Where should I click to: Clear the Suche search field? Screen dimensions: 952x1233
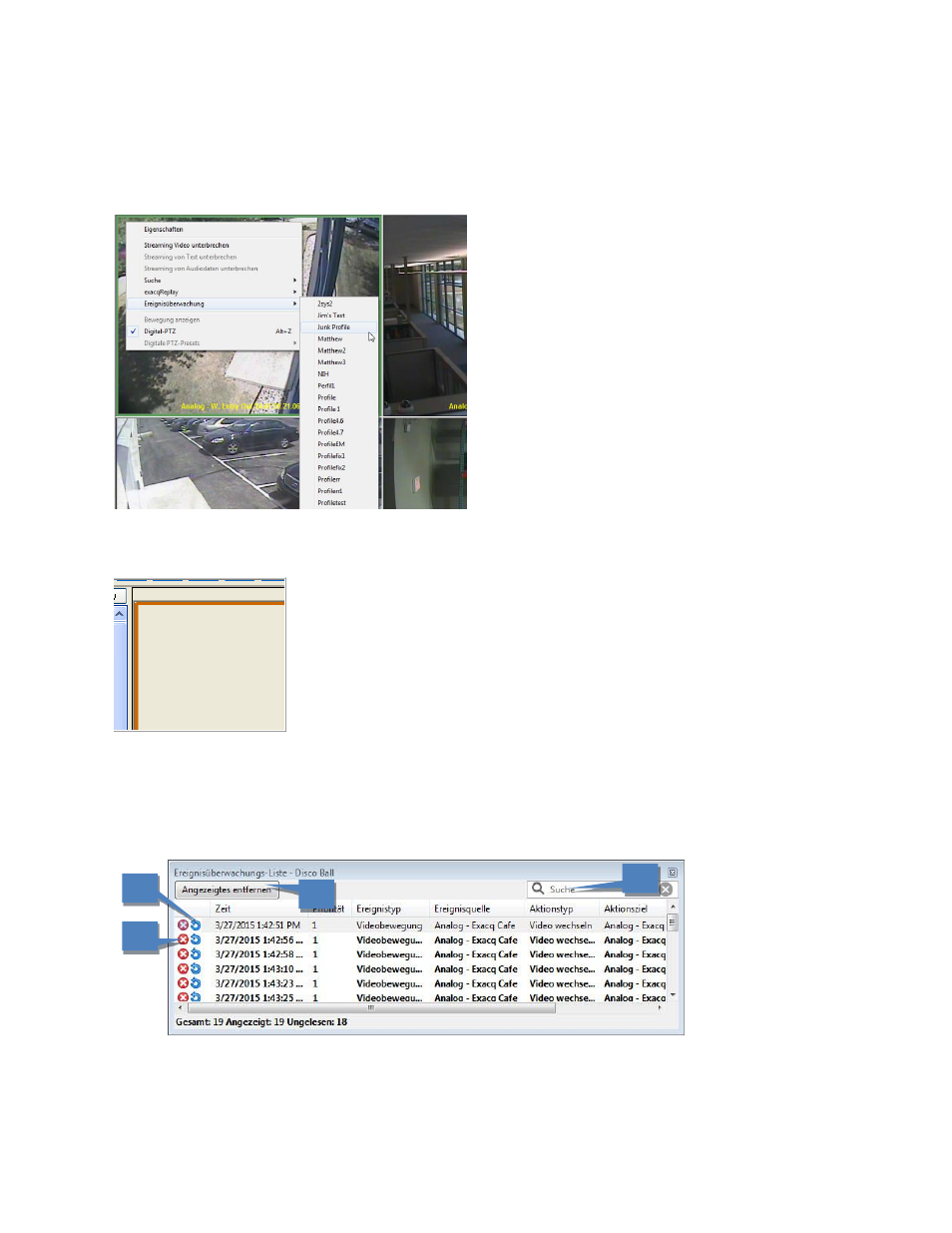pyautogui.click(x=666, y=890)
